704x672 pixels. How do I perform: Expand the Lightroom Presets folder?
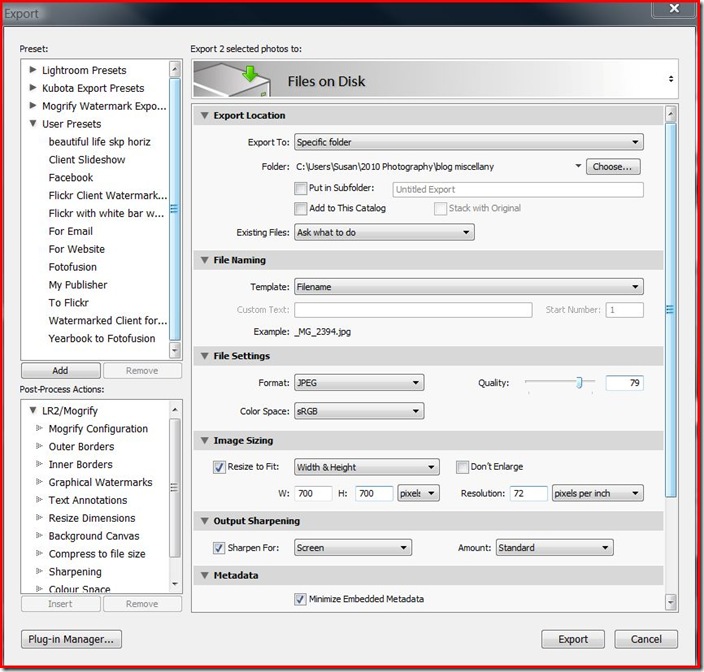(34, 70)
